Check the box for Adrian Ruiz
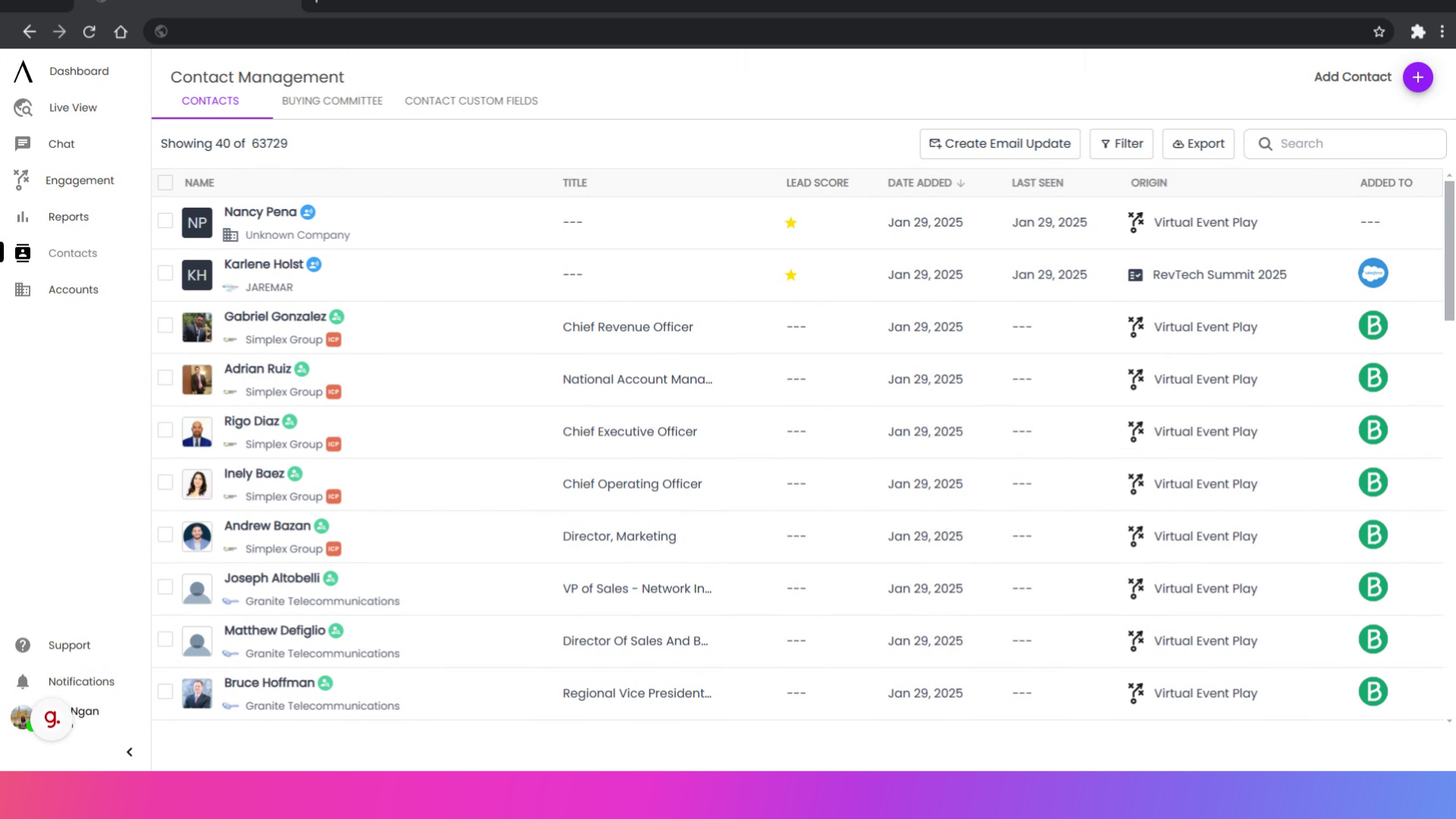This screenshot has width=1456, height=819. click(x=165, y=378)
